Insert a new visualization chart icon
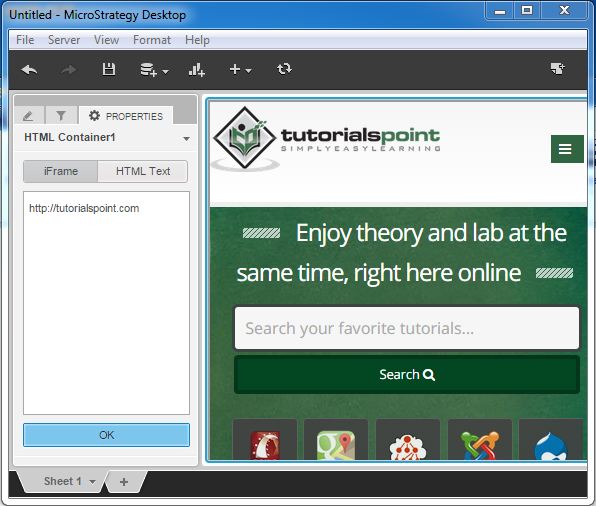The width and height of the screenshot is (596, 506). [197, 70]
